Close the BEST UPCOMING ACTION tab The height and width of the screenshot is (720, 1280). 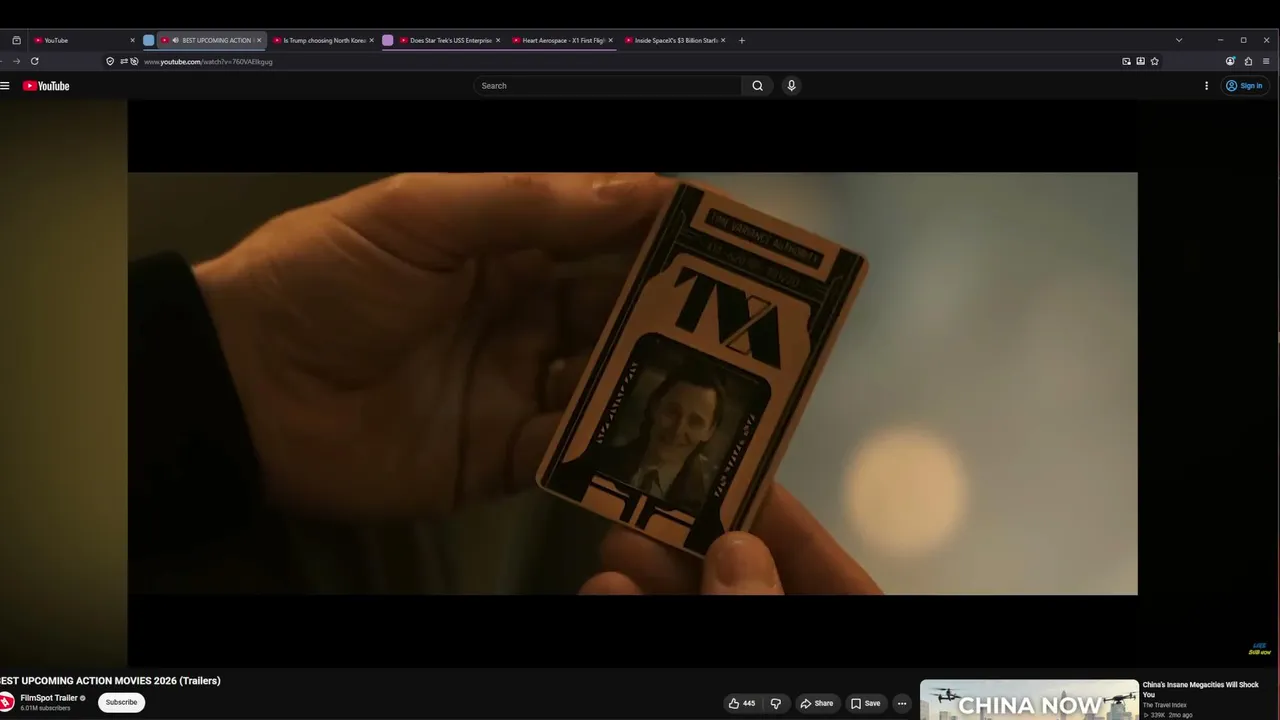[x=259, y=40]
